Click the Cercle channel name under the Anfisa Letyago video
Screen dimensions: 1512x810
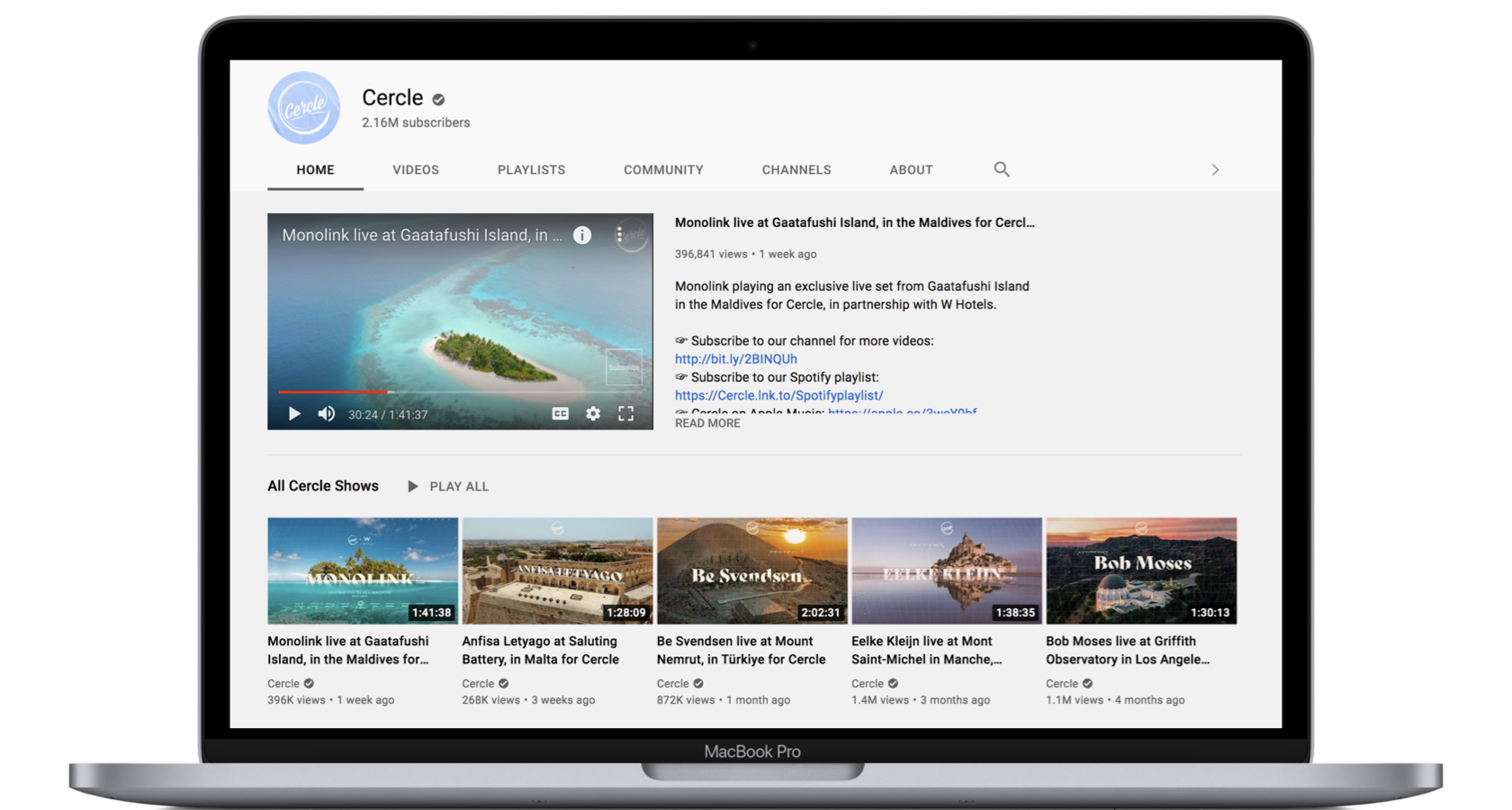pyautogui.click(x=478, y=684)
